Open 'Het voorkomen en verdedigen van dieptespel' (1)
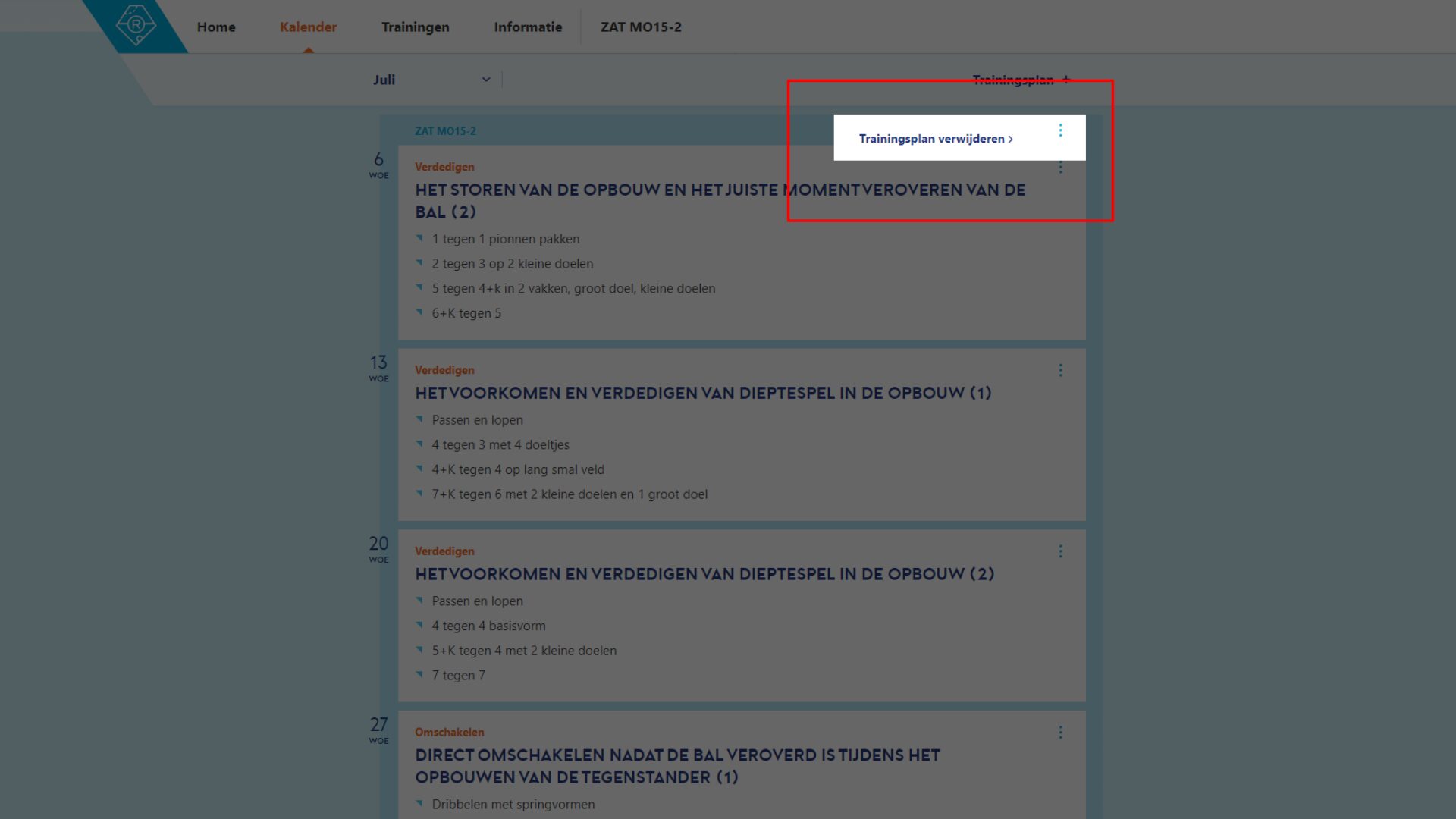 click(x=703, y=393)
